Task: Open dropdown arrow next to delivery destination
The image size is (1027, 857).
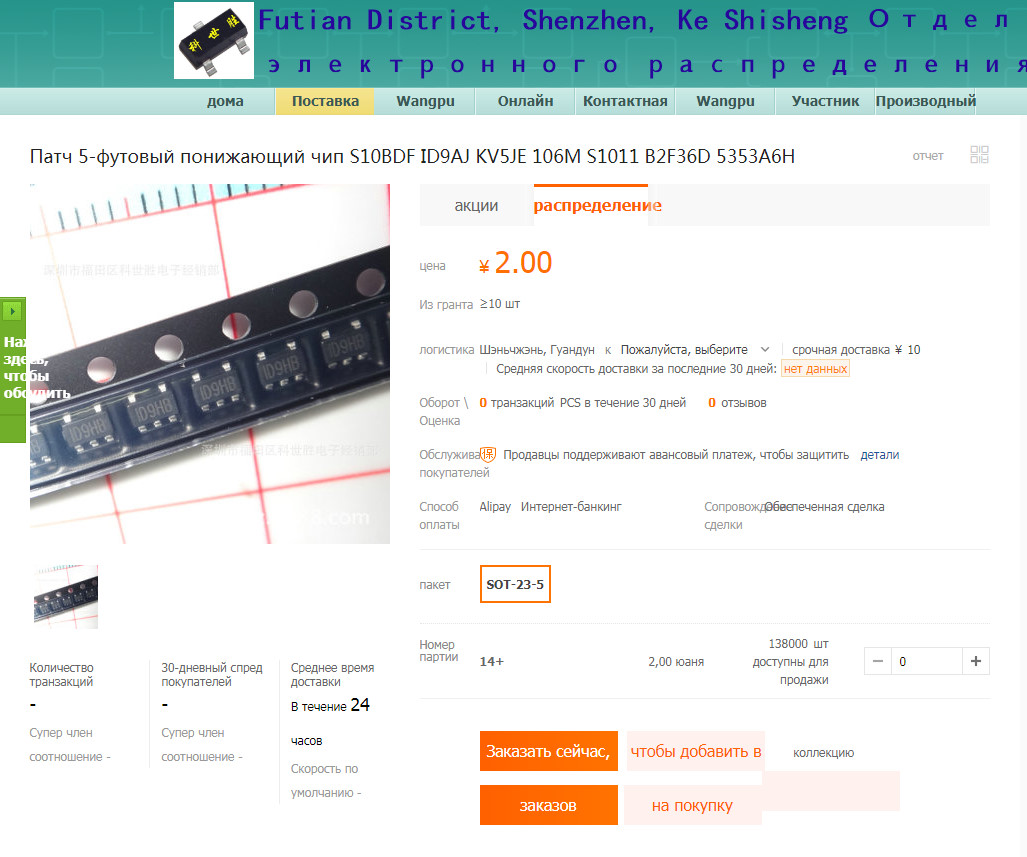Action: [x=764, y=350]
